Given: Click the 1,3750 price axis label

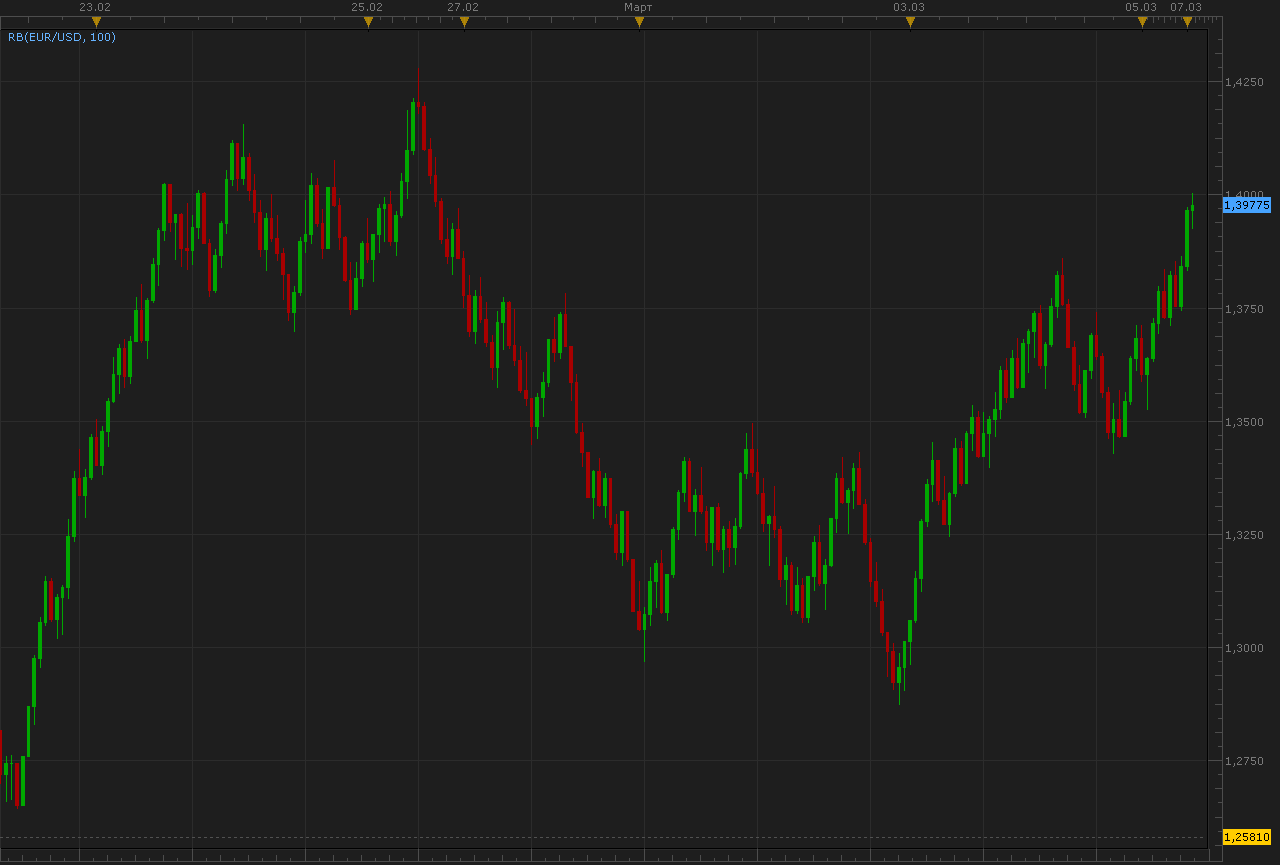Looking at the screenshot, I should click(1244, 309).
